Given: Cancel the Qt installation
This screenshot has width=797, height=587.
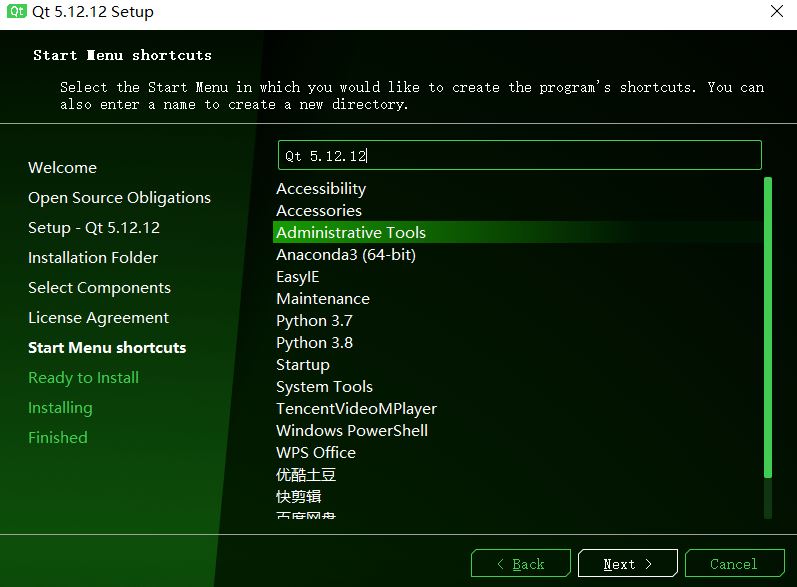Looking at the screenshot, I should pos(734,563).
